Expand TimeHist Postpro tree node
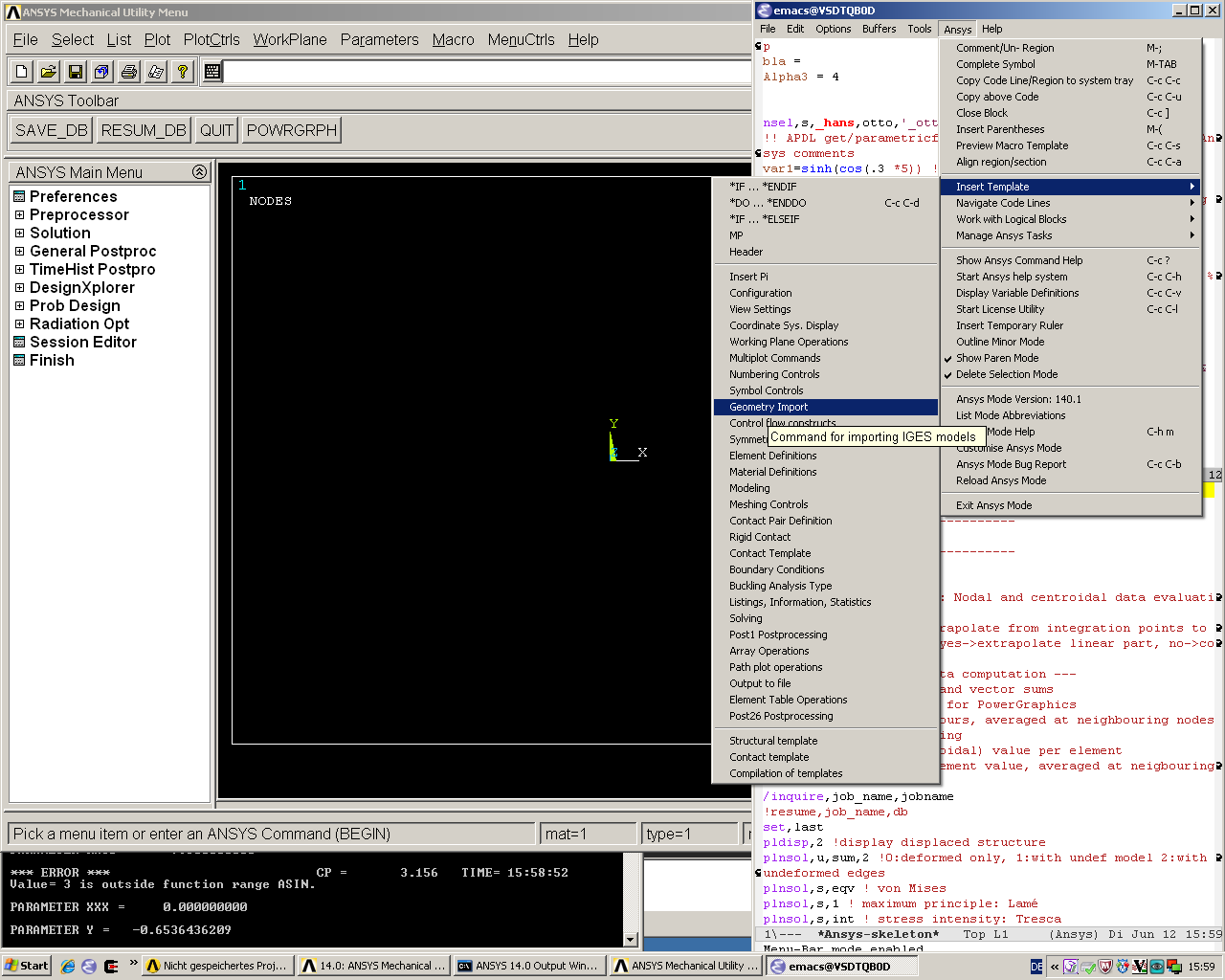Screen dimensions: 1225x980 click(19, 269)
